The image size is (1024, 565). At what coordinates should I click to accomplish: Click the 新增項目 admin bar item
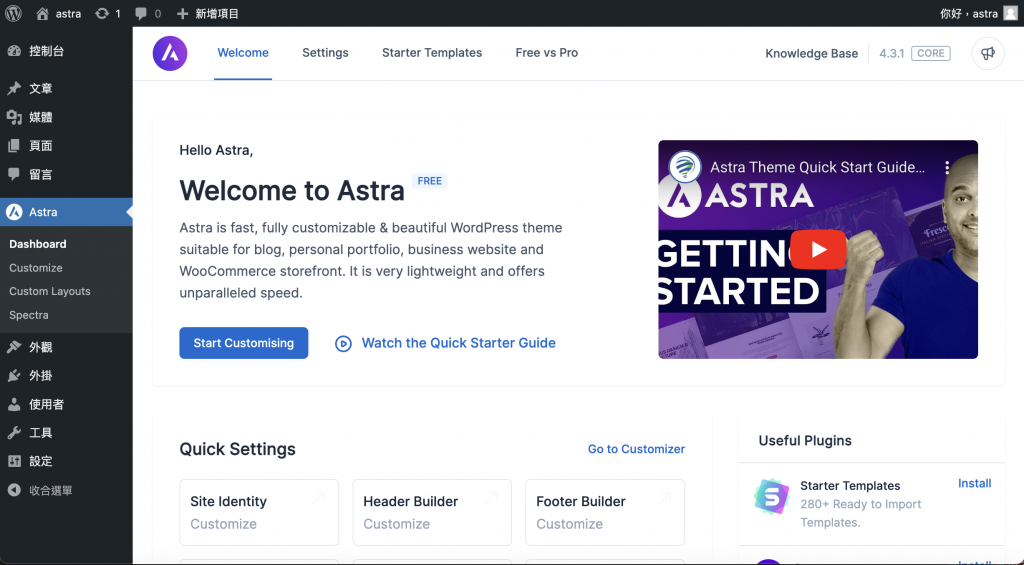tap(217, 13)
